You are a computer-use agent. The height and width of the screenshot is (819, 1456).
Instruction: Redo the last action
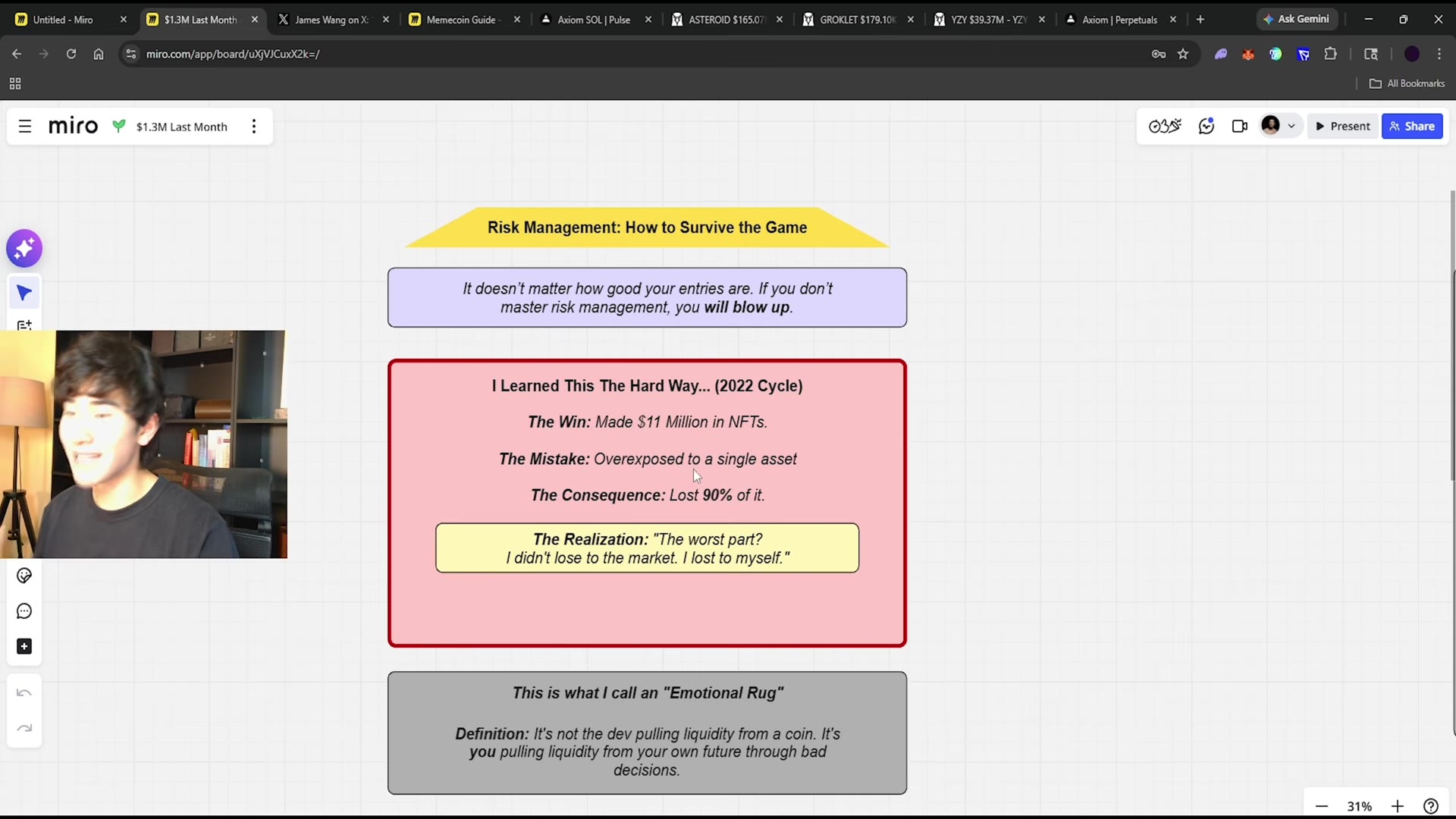click(x=24, y=728)
